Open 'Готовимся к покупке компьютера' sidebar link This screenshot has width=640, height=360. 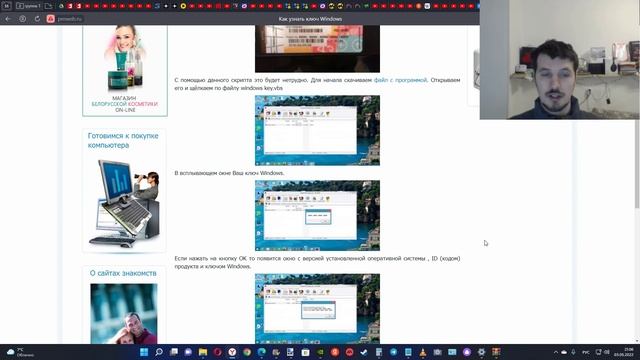click(123, 140)
